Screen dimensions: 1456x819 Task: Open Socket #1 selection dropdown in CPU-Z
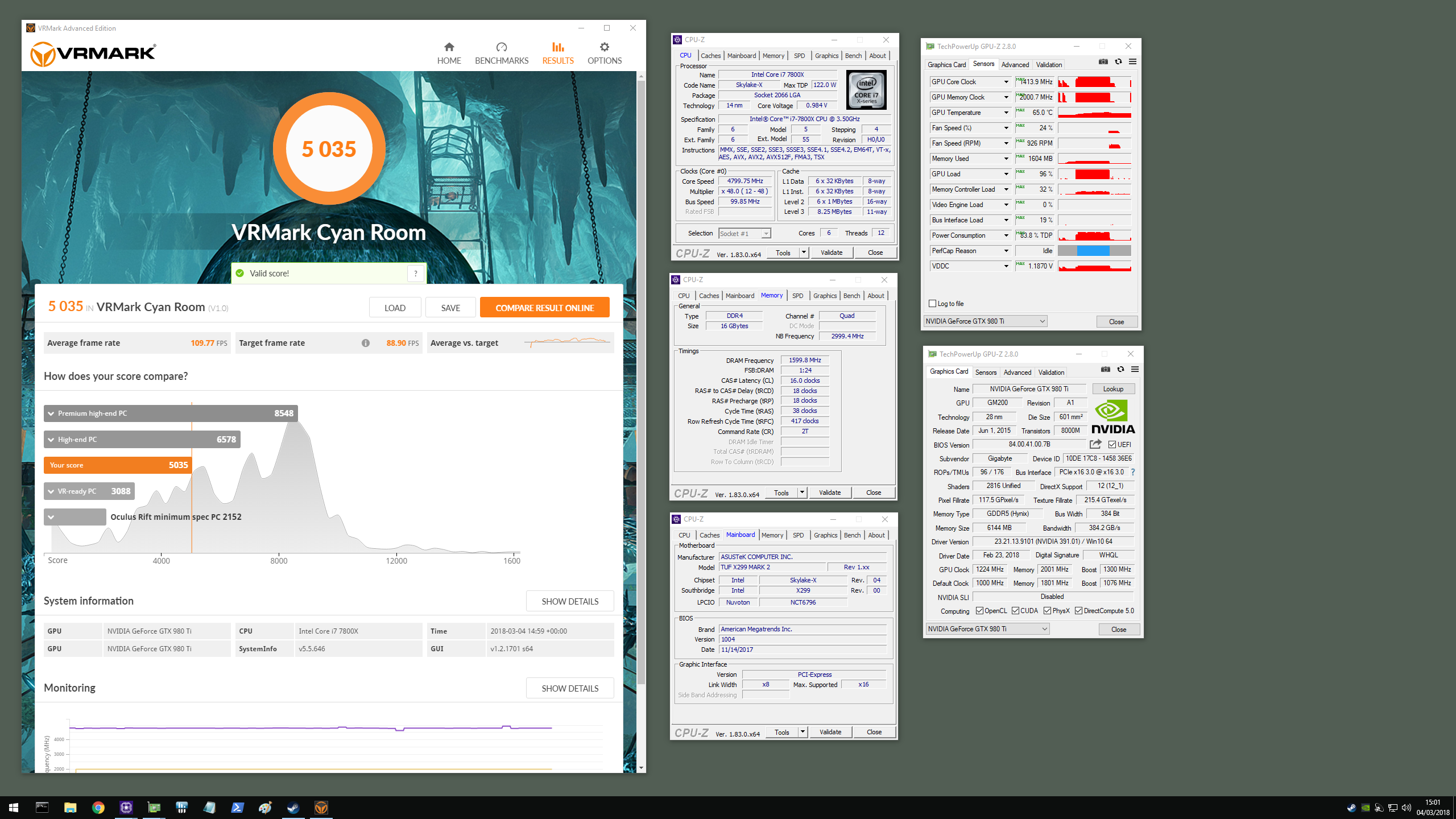(x=744, y=234)
